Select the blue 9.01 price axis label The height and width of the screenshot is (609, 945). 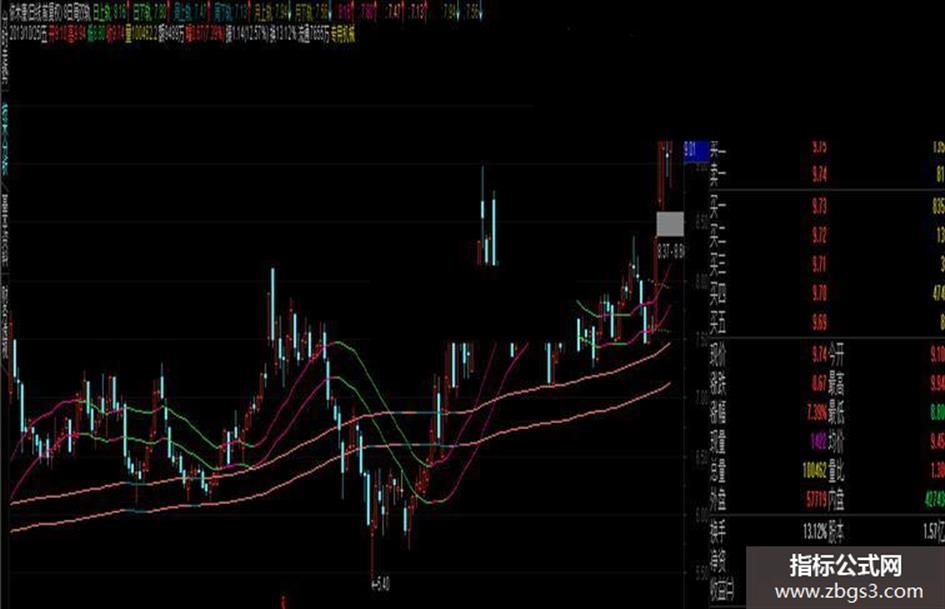tap(696, 150)
